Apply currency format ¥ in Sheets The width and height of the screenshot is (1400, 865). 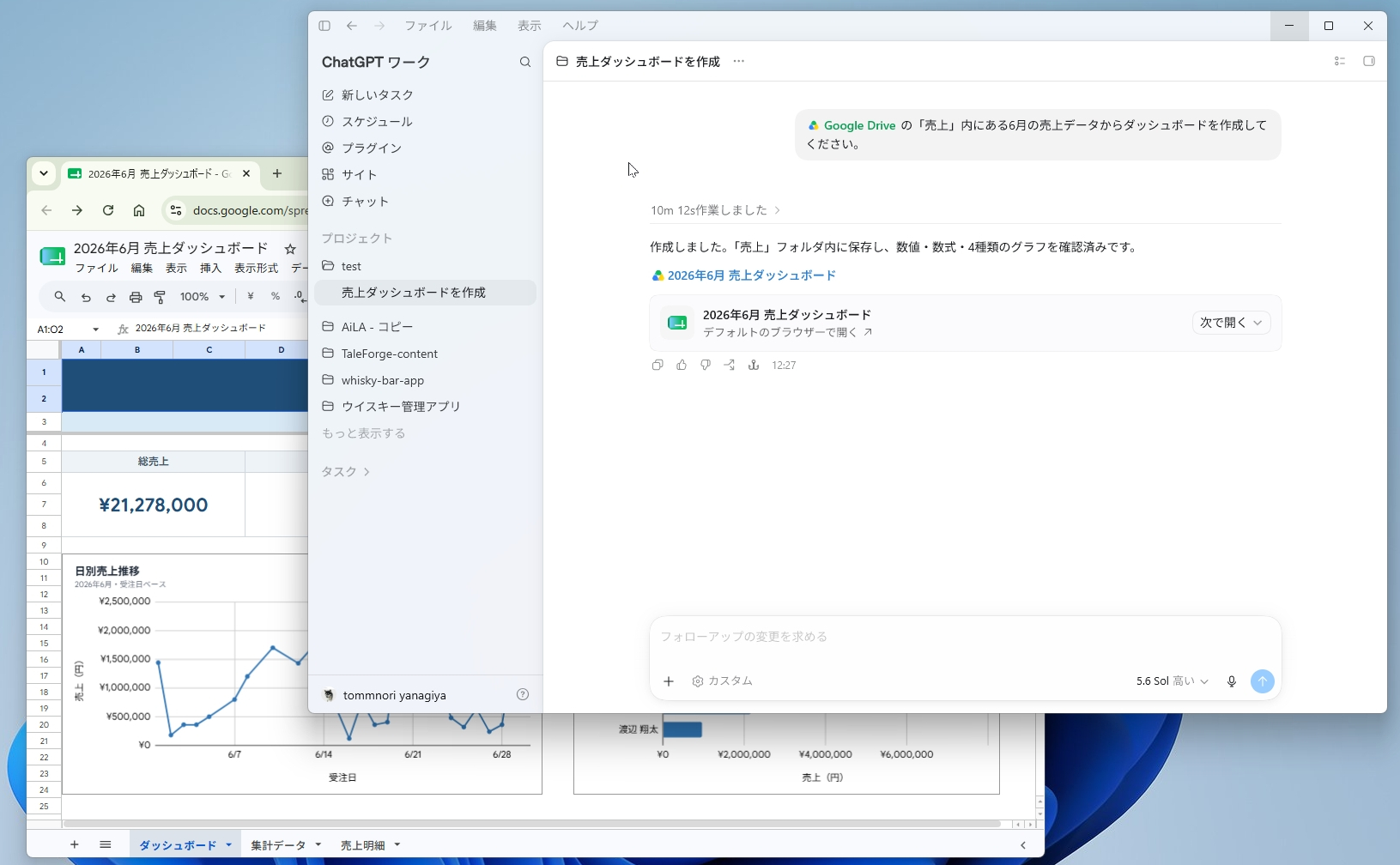point(251,297)
